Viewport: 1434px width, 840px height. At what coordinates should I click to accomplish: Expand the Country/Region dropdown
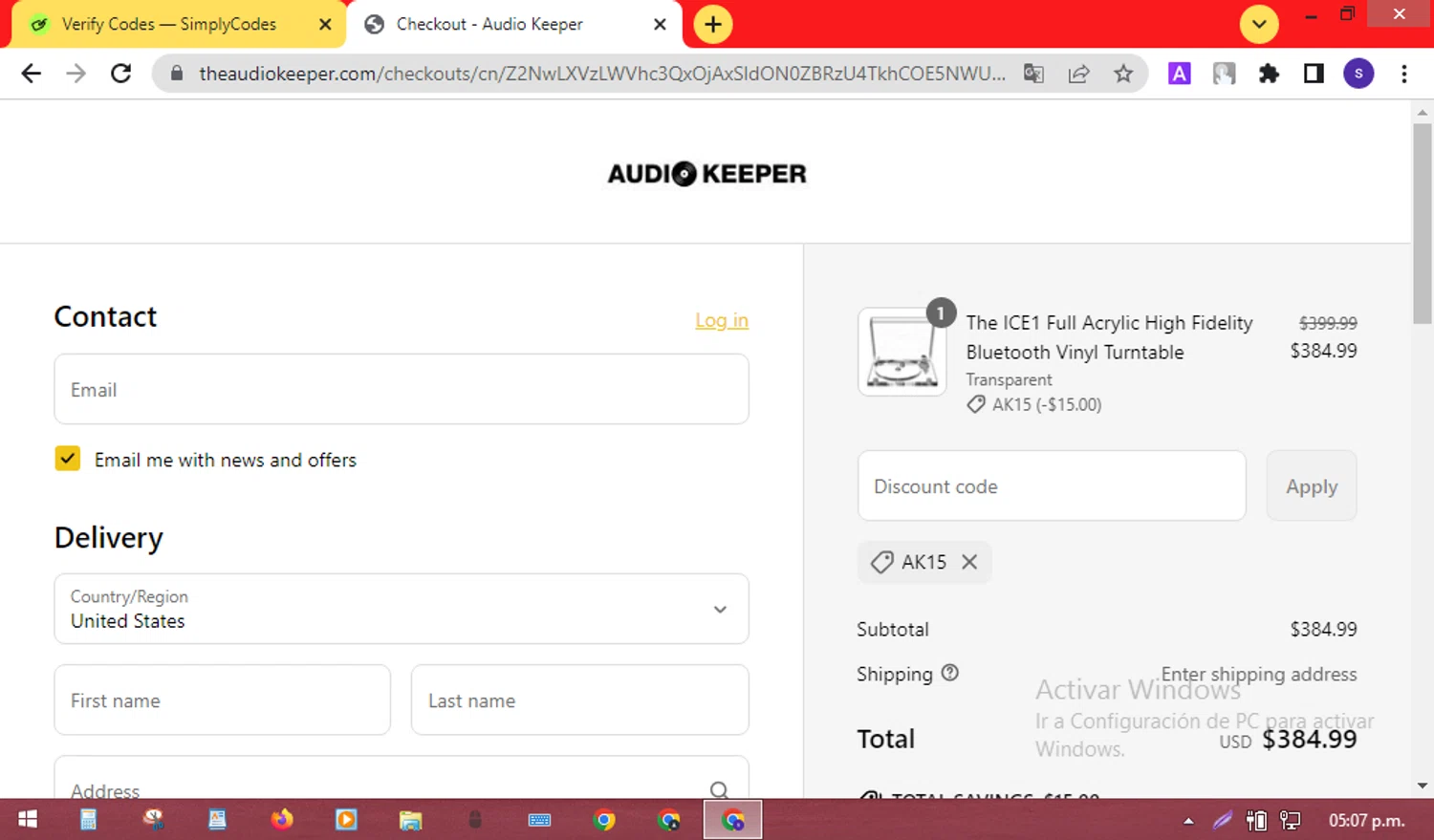[402, 609]
